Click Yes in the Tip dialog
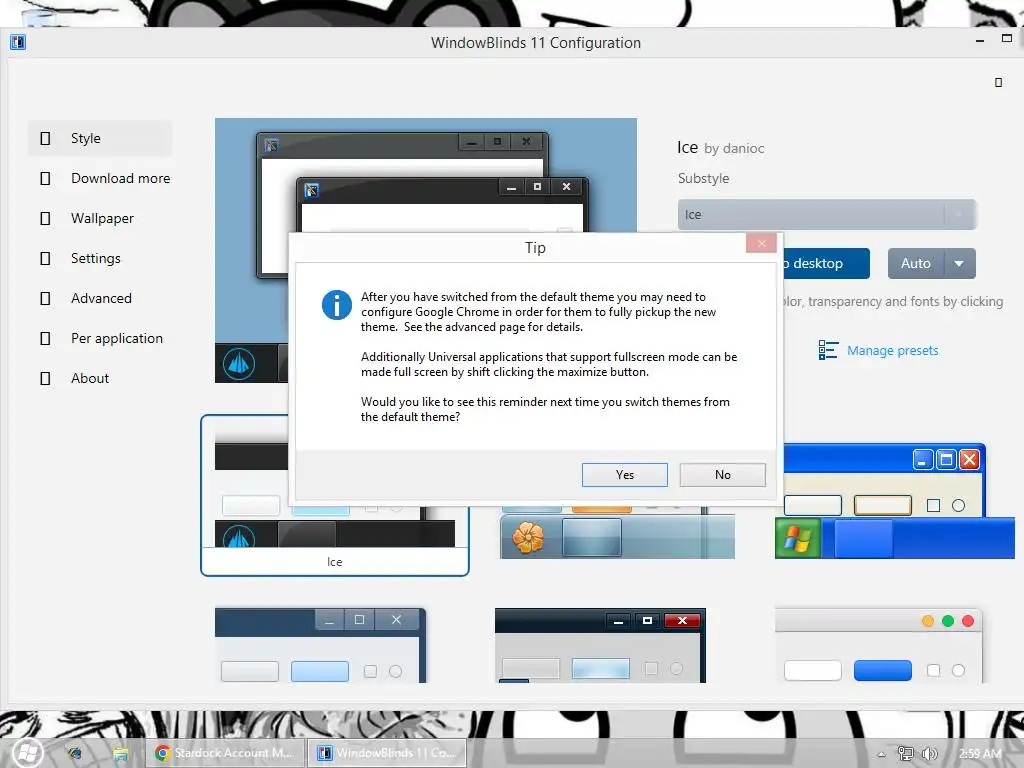 624,475
